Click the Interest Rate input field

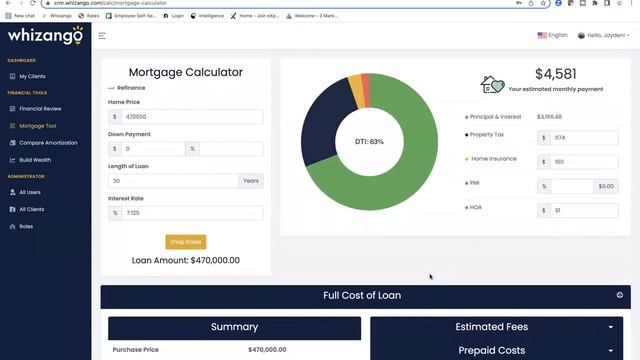tap(192, 213)
